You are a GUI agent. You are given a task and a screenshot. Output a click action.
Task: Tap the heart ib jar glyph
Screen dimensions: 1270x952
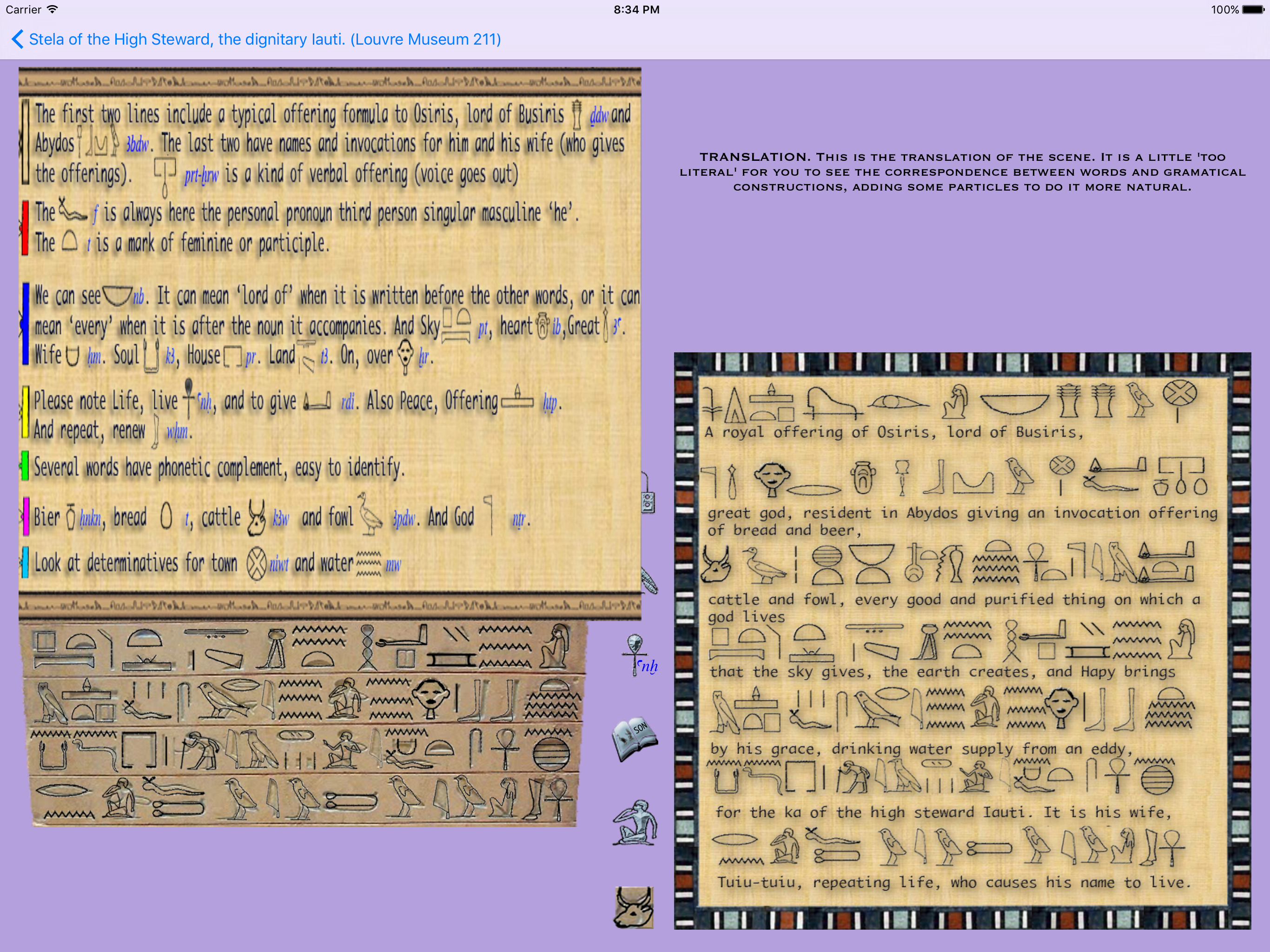(x=542, y=326)
